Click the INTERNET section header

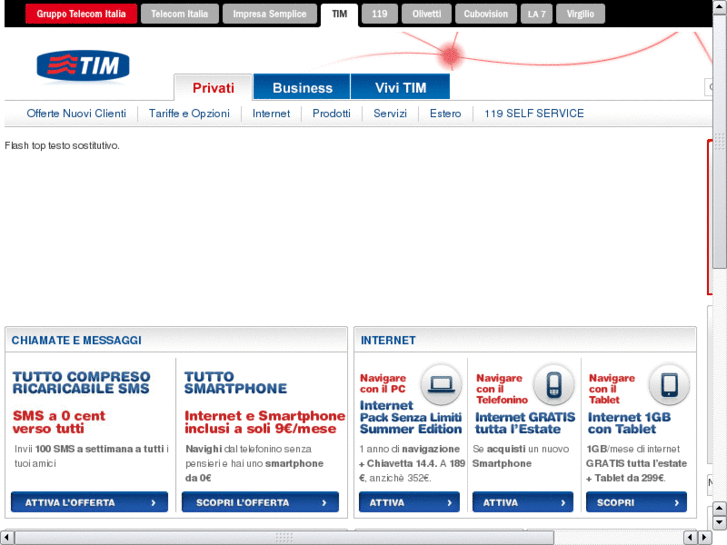click(x=388, y=340)
